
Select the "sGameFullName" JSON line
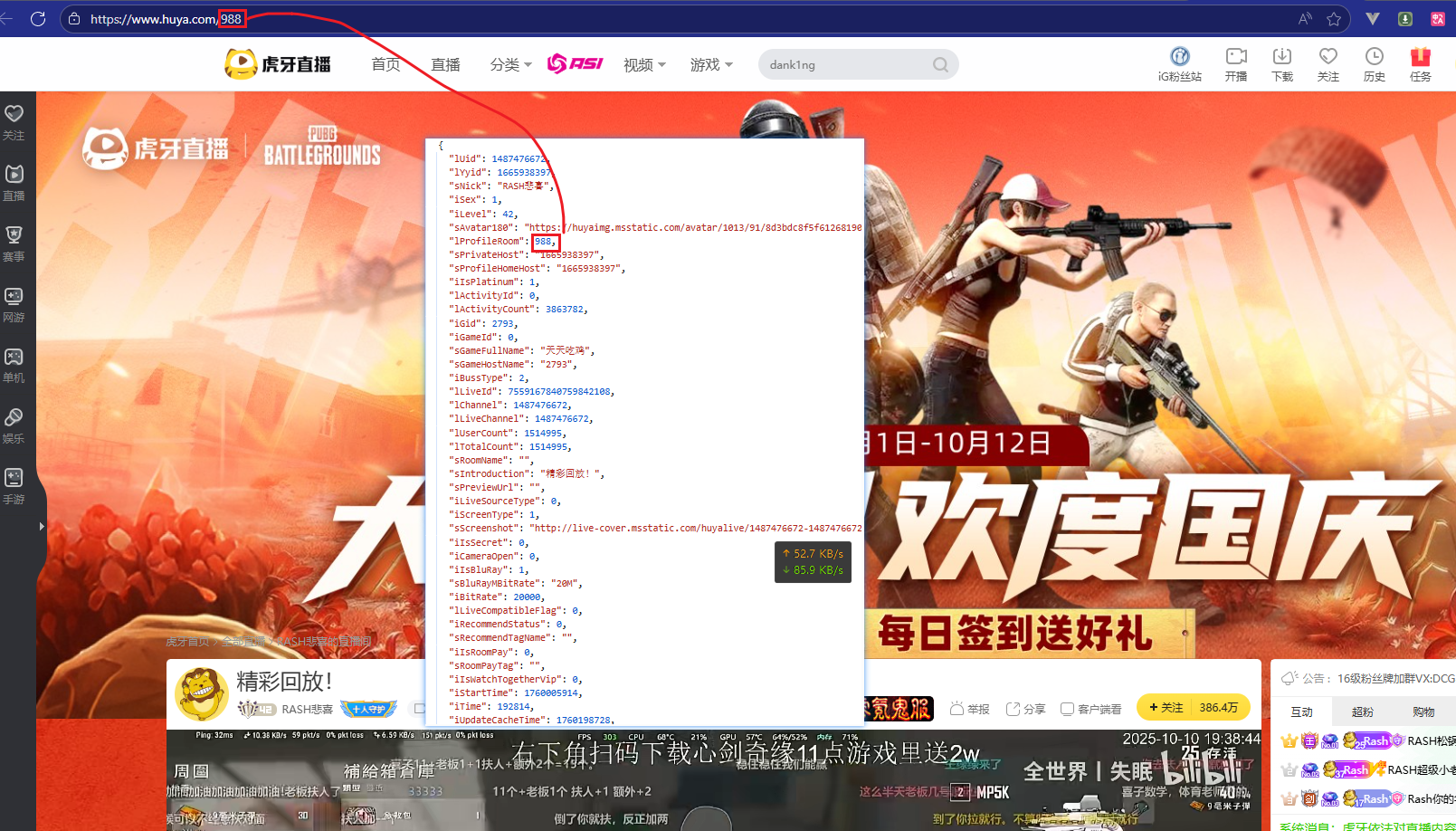tap(521, 350)
